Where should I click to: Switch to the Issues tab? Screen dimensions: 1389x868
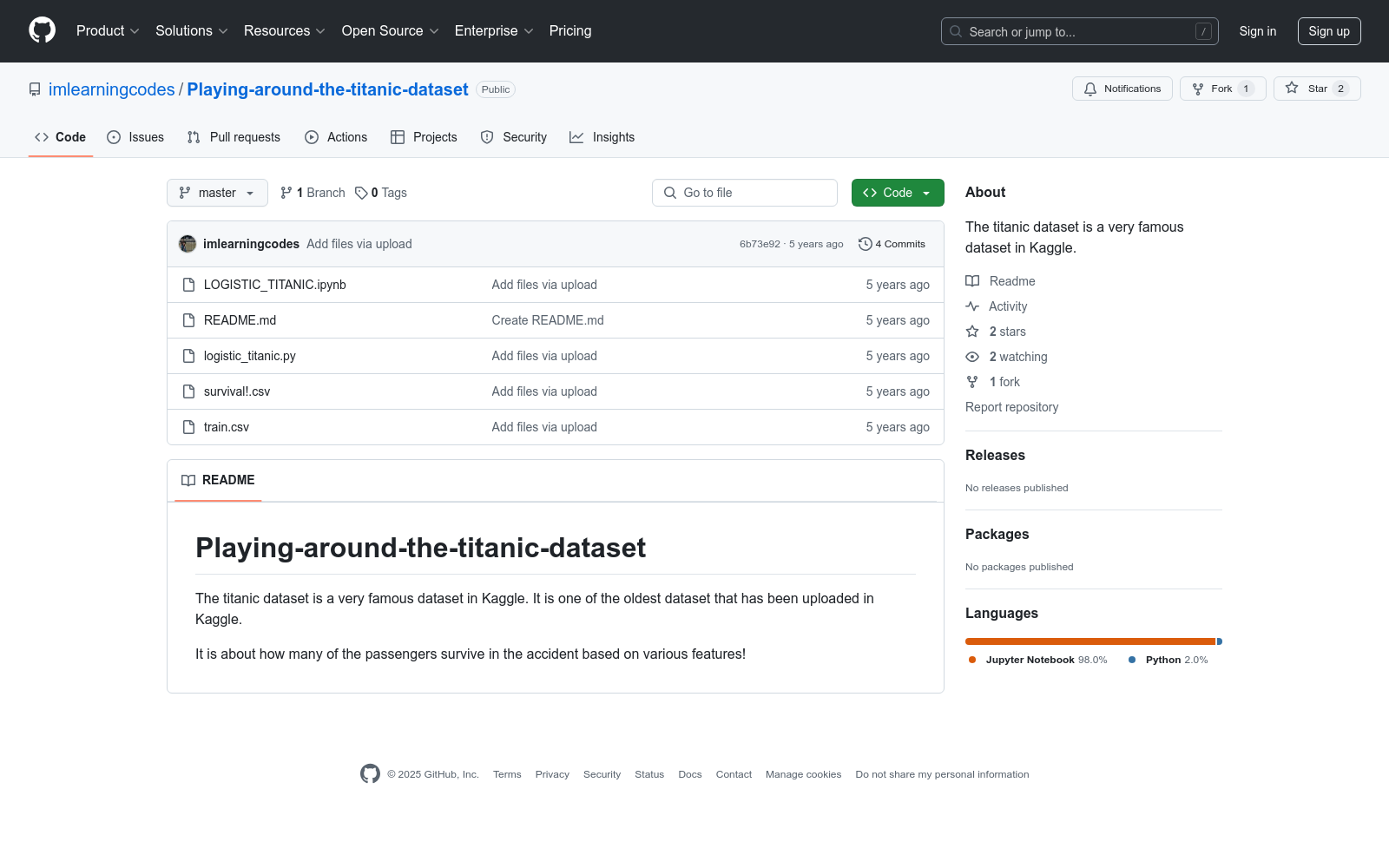(x=135, y=137)
